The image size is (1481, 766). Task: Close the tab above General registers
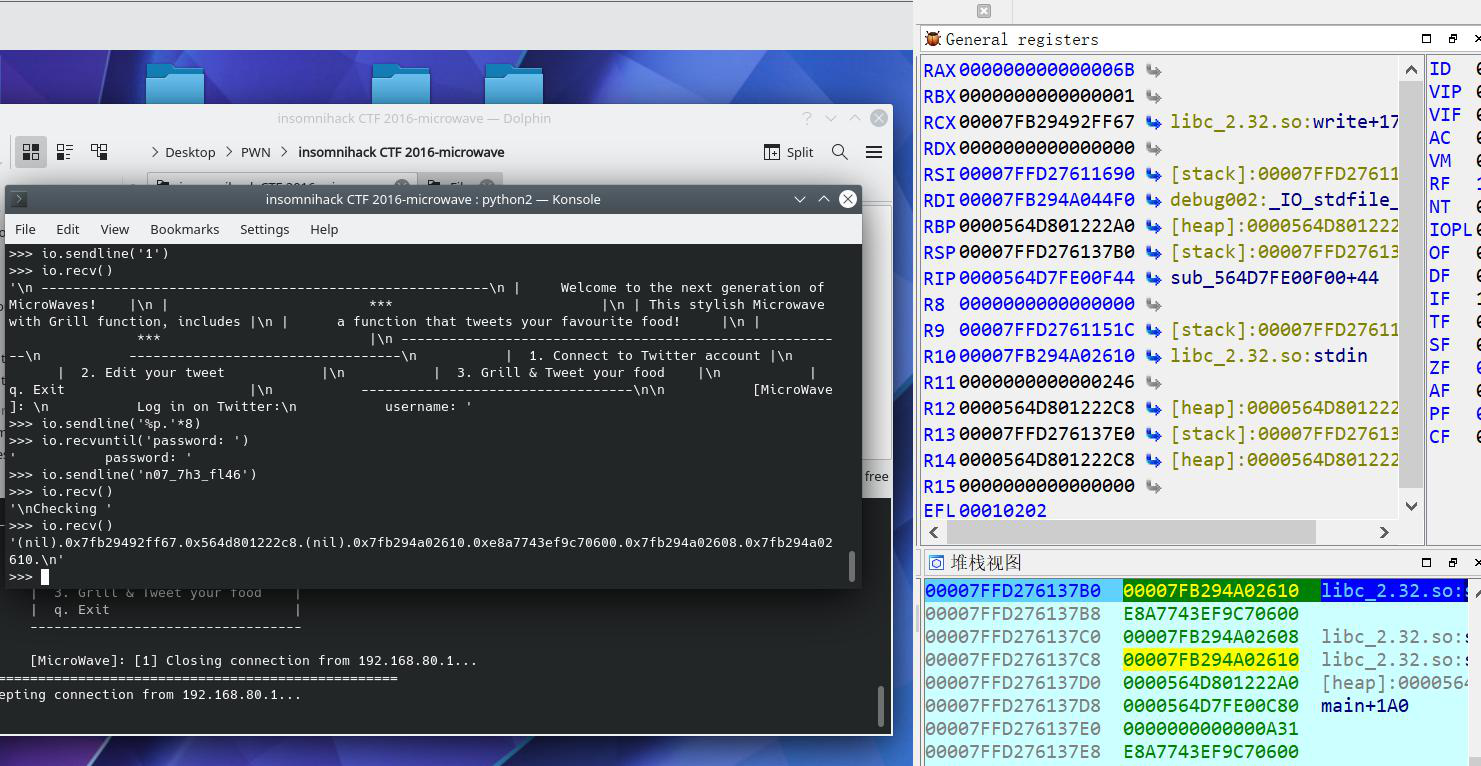(984, 11)
